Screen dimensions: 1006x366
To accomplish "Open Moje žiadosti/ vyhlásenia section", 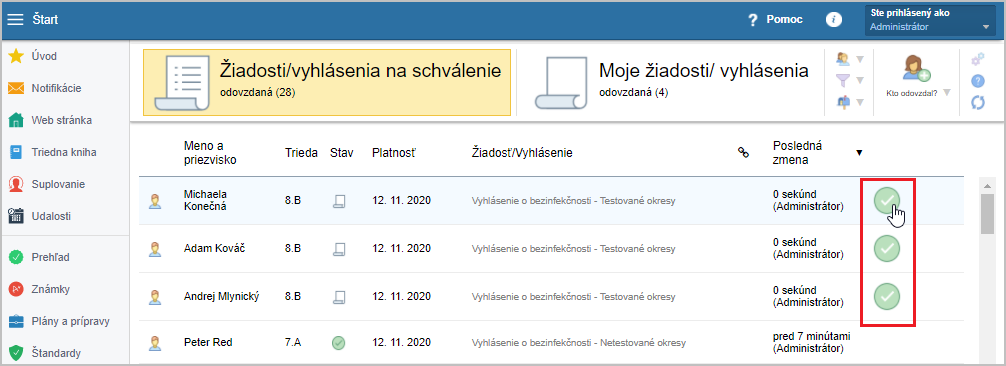I will [670, 80].
